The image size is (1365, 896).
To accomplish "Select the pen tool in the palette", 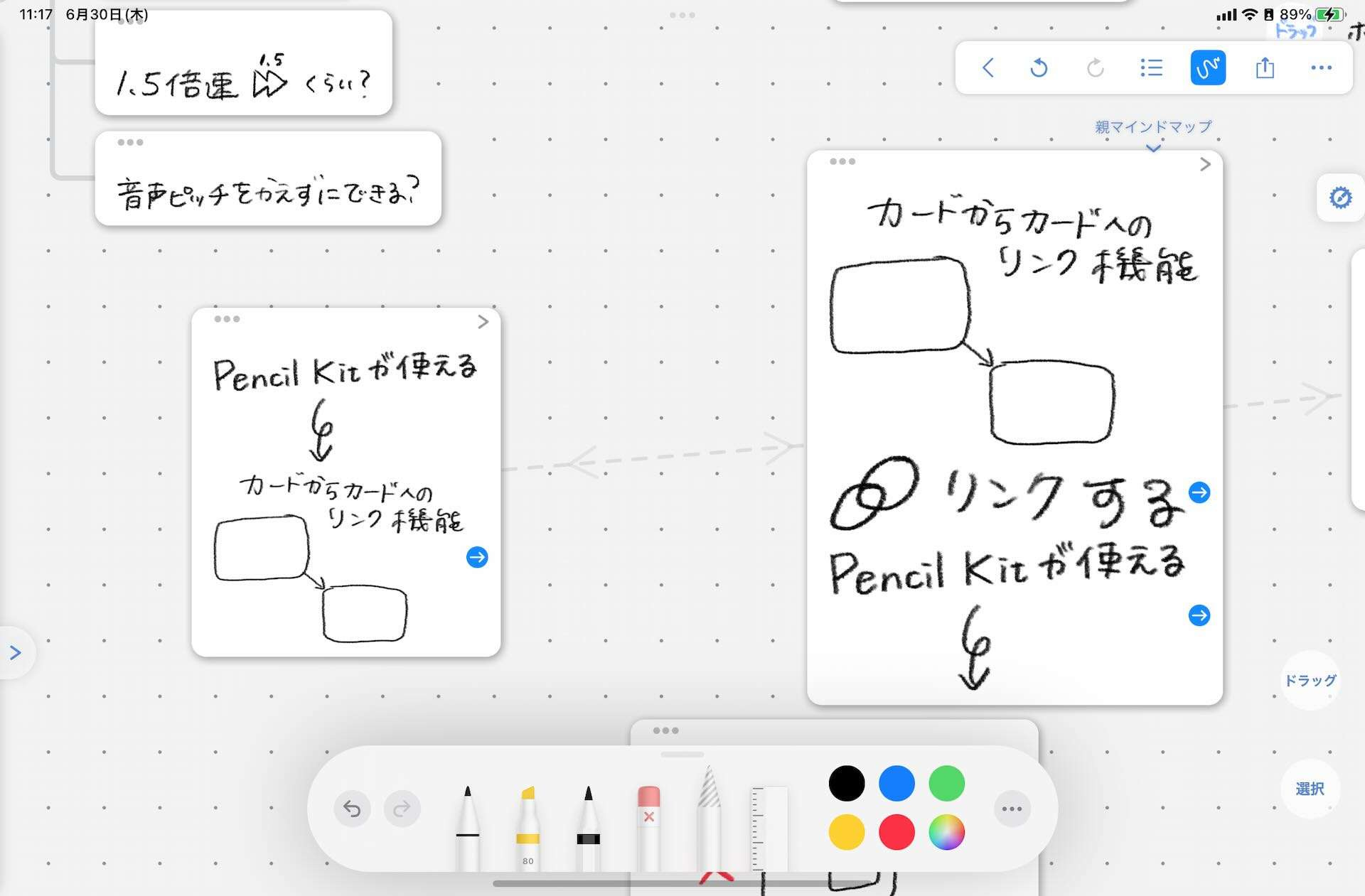I will point(467,828).
